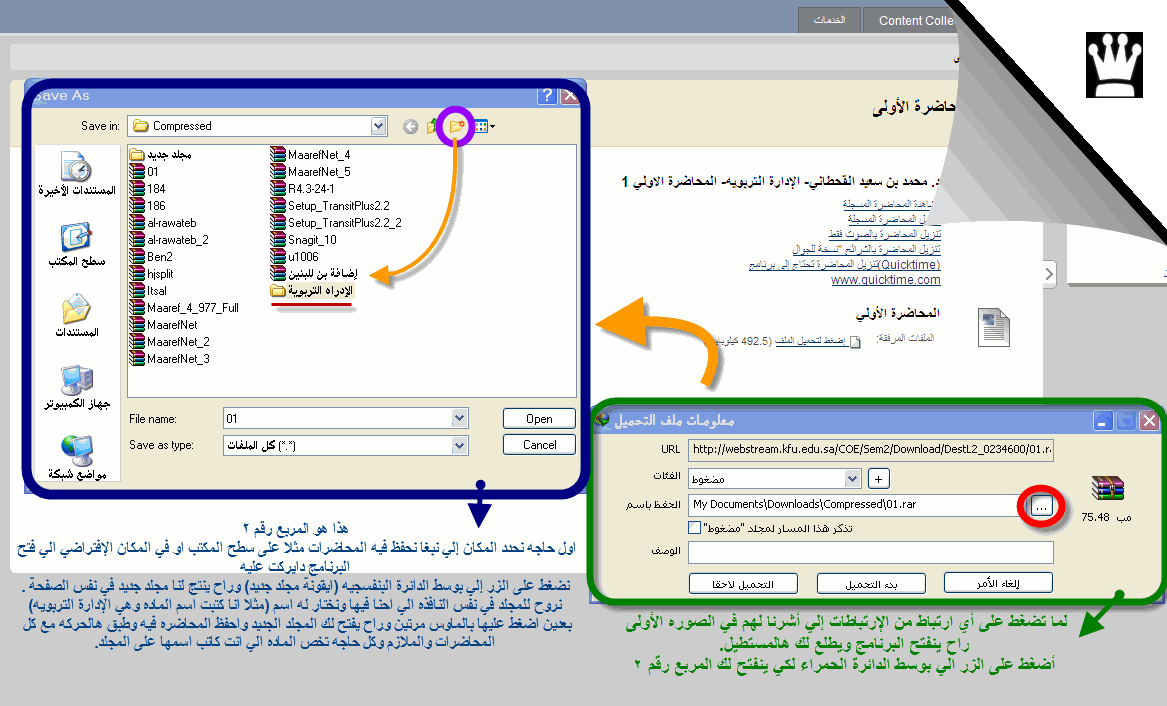Select the Setup_TransitPlus2.2_2 archive
This screenshot has width=1167, height=706.
tap(336, 223)
